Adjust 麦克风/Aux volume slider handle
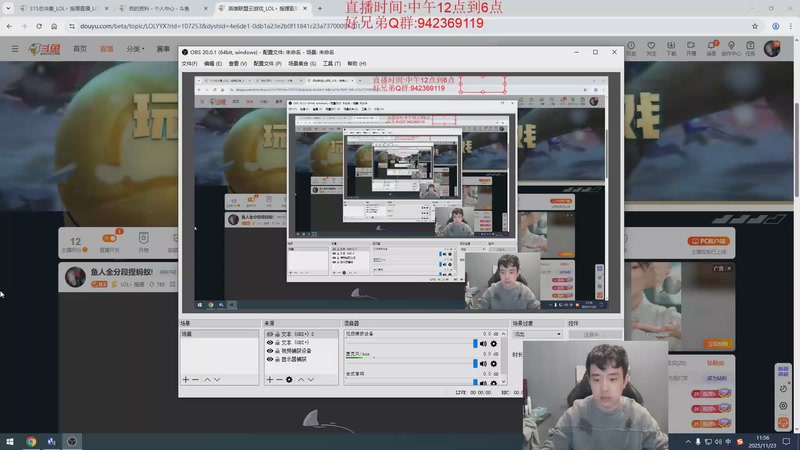 pyautogui.click(x=475, y=364)
